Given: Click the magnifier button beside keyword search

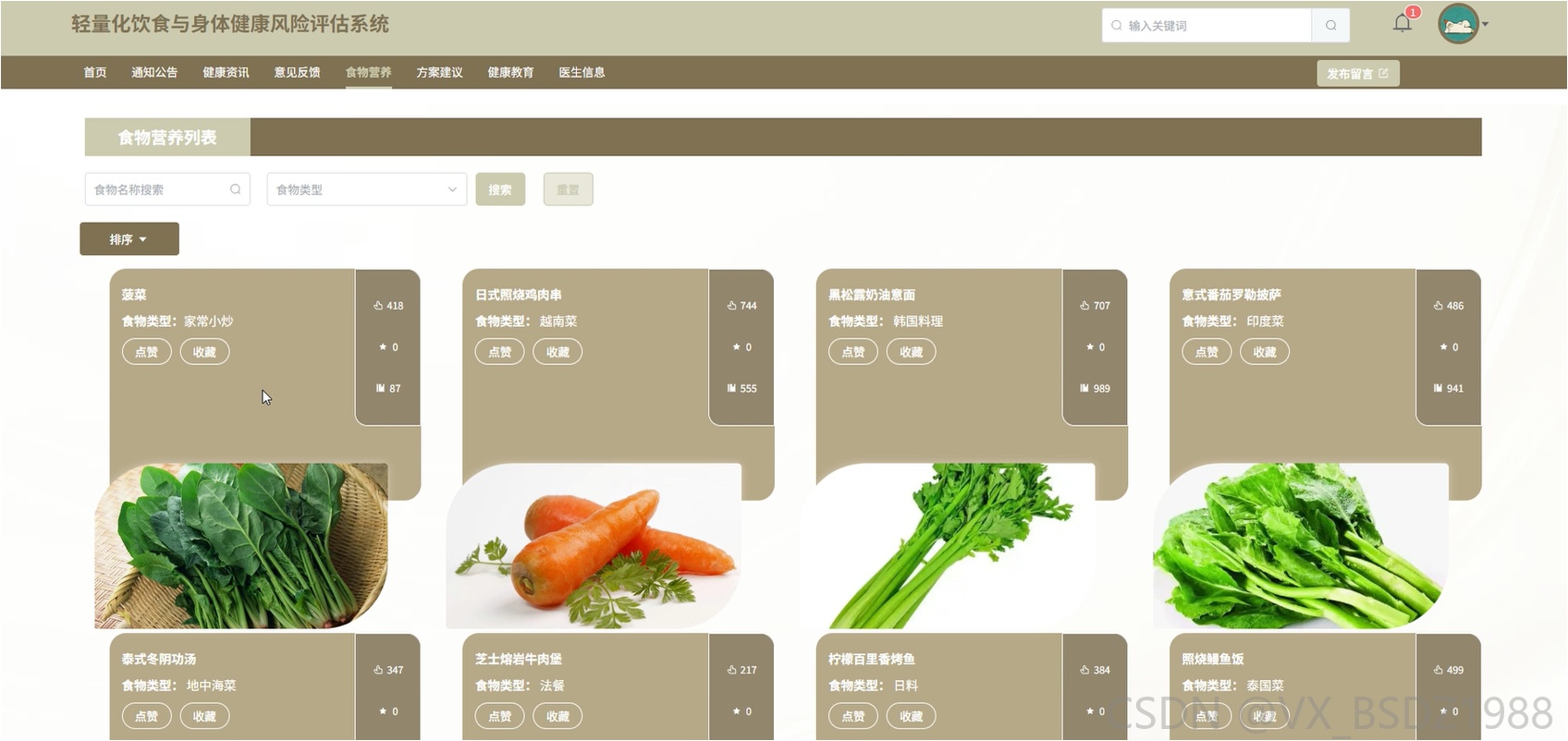Looking at the screenshot, I should pos(1330,25).
